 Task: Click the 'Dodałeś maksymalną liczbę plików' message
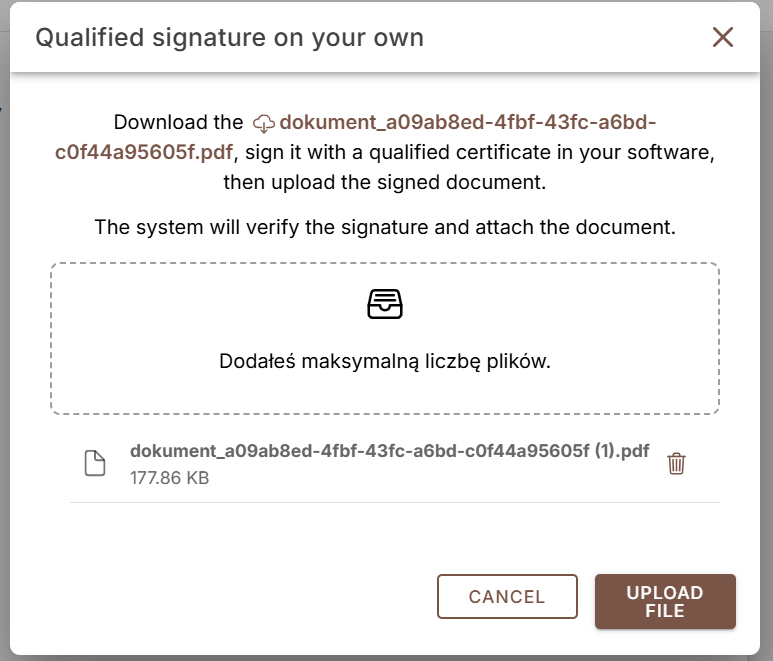[385, 361]
